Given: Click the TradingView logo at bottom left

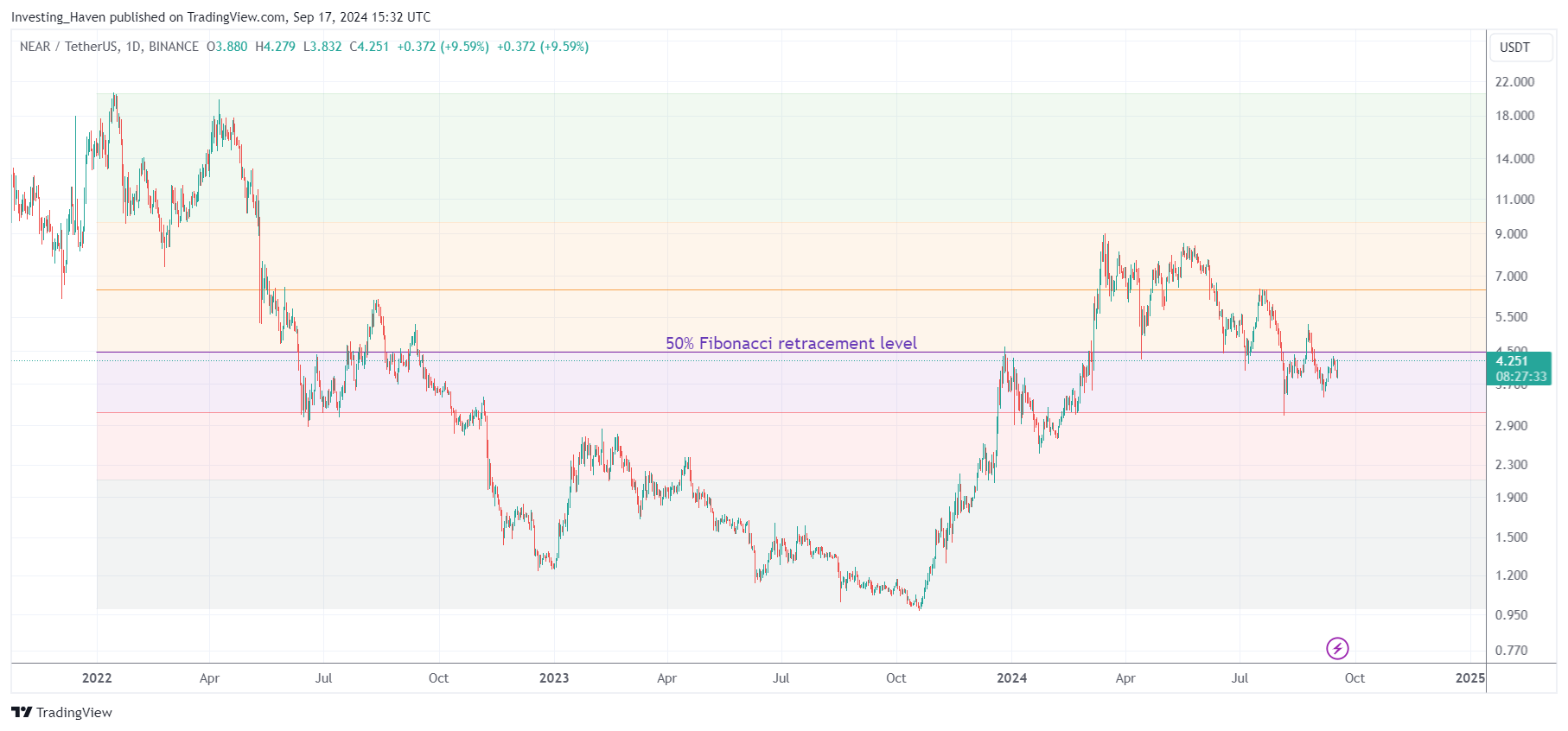Looking at the screenshot, I should (x=61, y=712).
